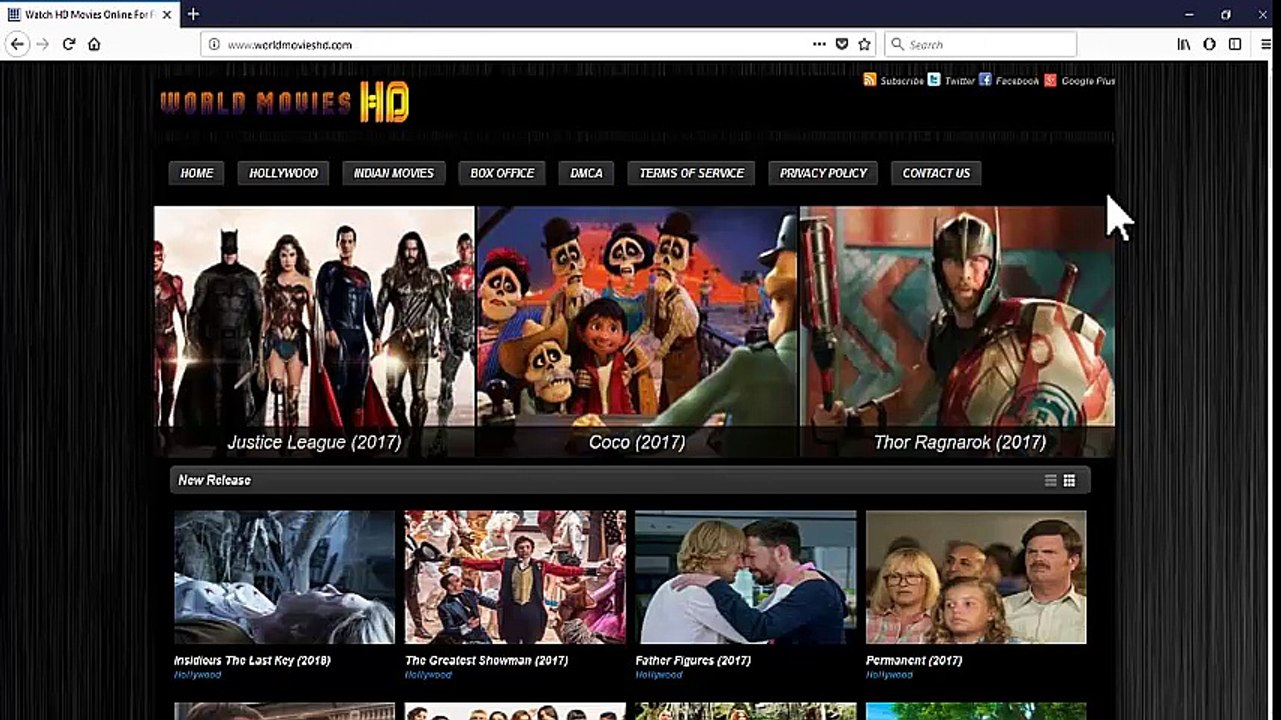This screenshot has width=1281, height=720.
Task: Click Hollywood tag under Permanent
Action: click(889, 675)
